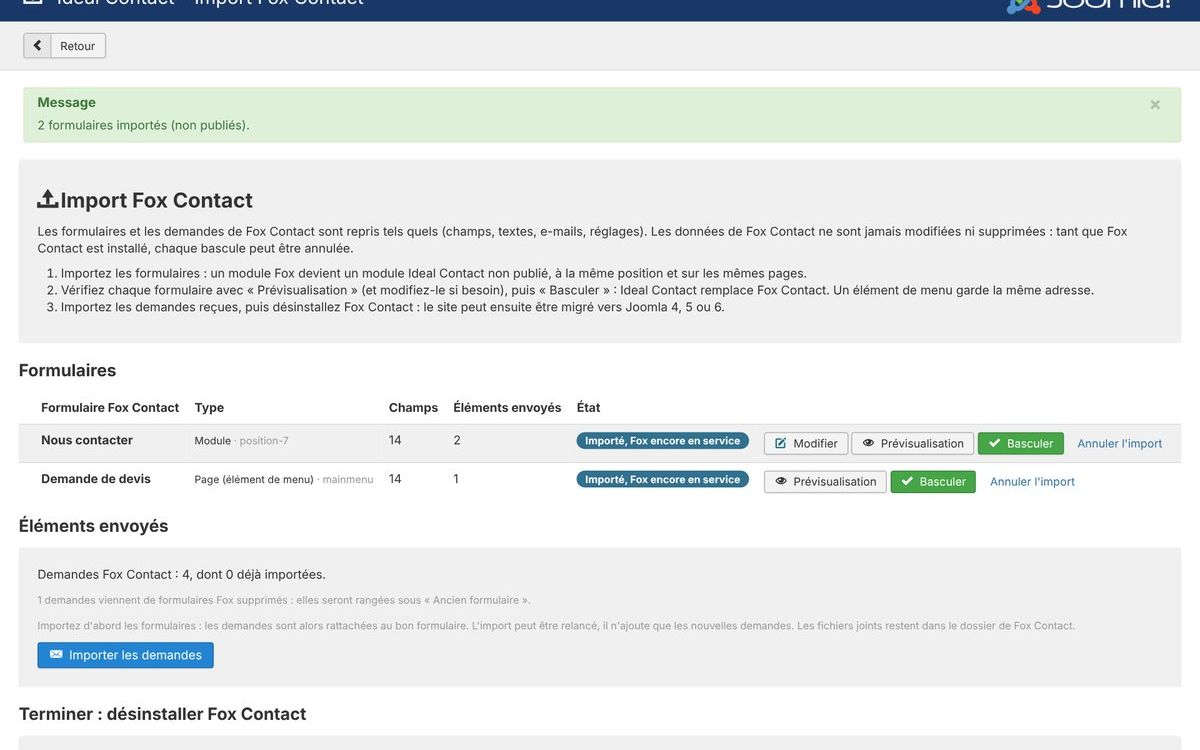1200x750 pixels.
Task: Click the État column header
Action: coord(588,408)
